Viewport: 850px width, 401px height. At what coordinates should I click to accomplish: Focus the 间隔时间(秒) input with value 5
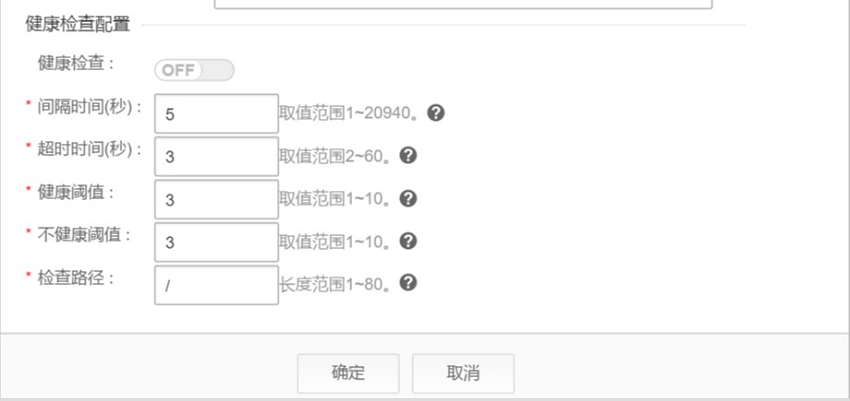(216, 113)
